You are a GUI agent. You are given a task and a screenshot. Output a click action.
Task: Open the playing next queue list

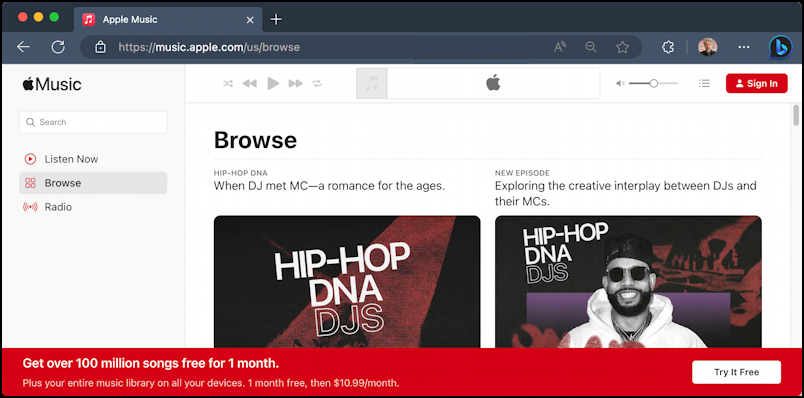point(704,83)
